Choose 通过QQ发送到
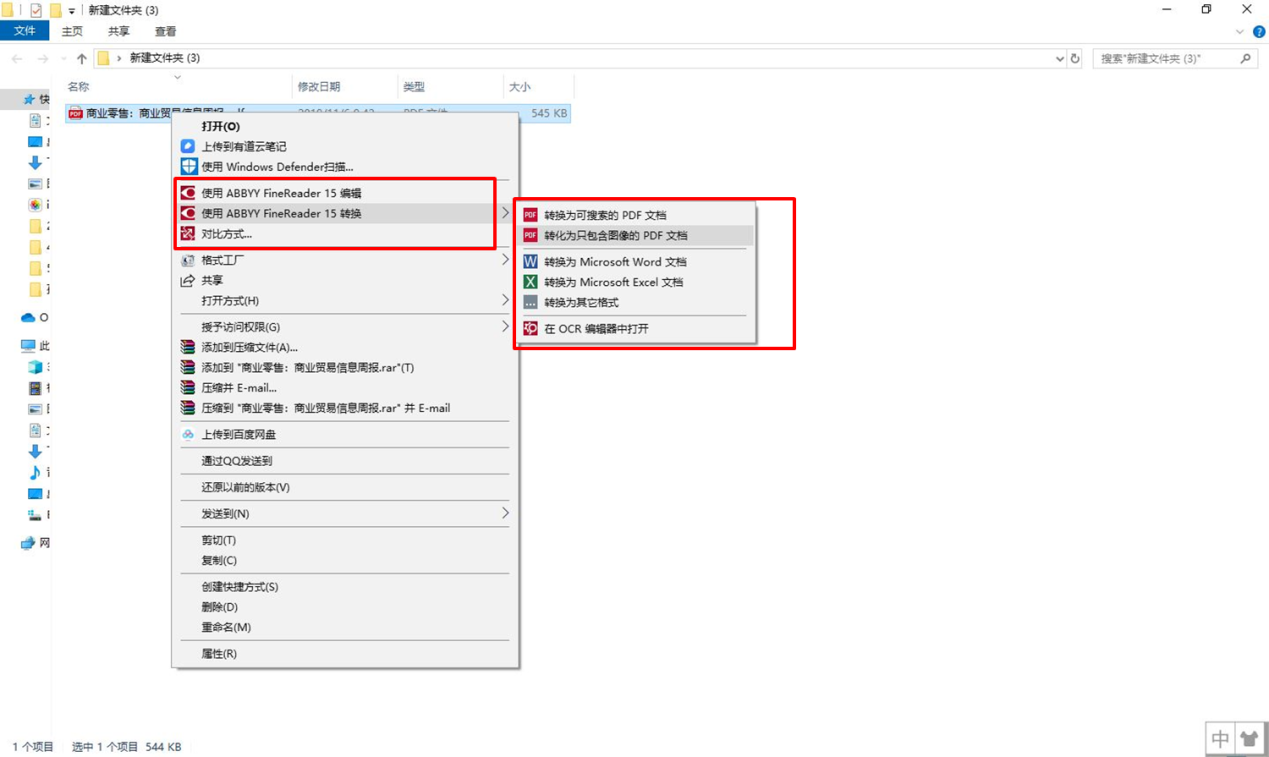 [x=345, y=461]
